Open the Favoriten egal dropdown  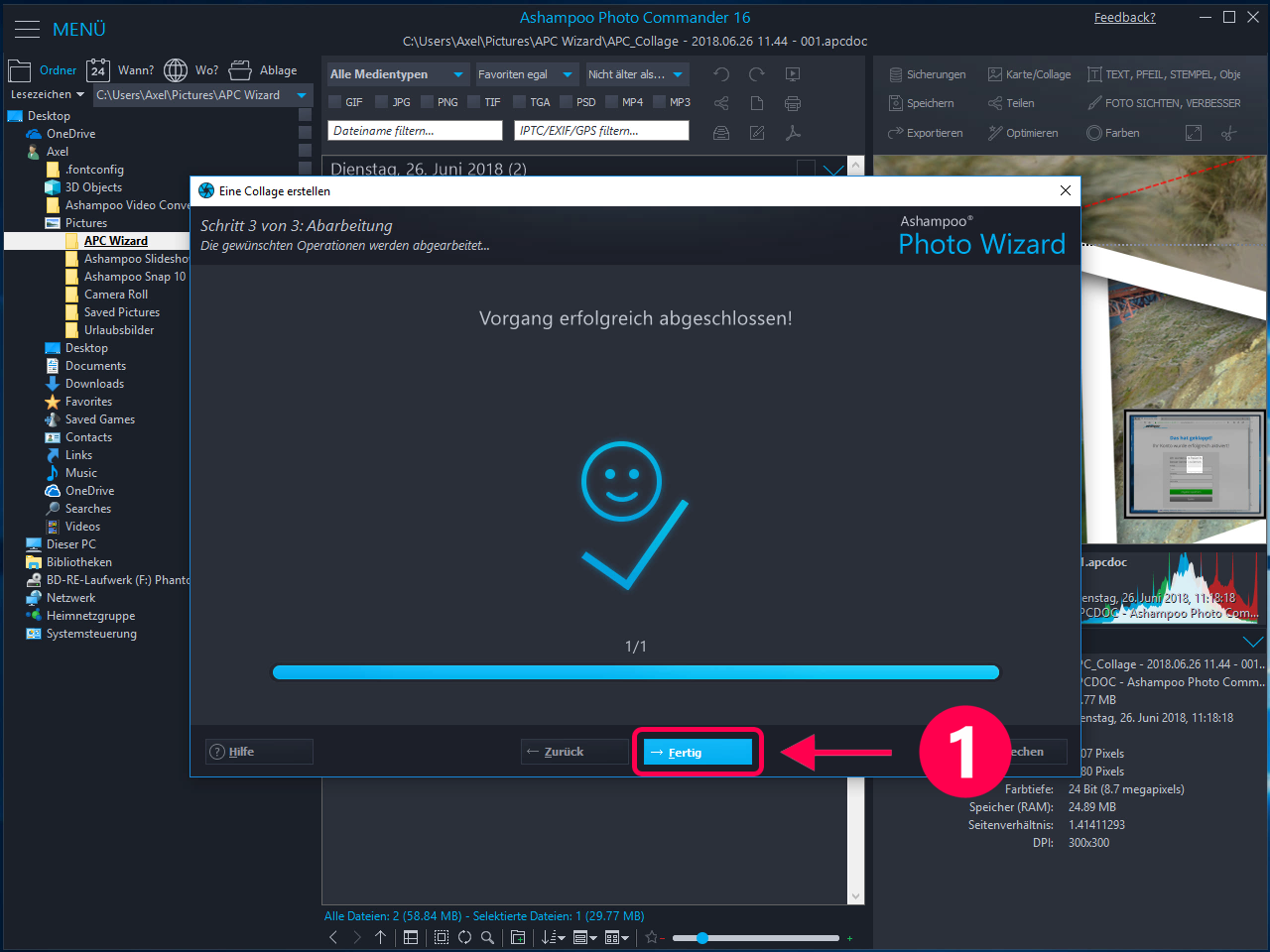pyautogui.click(x=526, y=74)
